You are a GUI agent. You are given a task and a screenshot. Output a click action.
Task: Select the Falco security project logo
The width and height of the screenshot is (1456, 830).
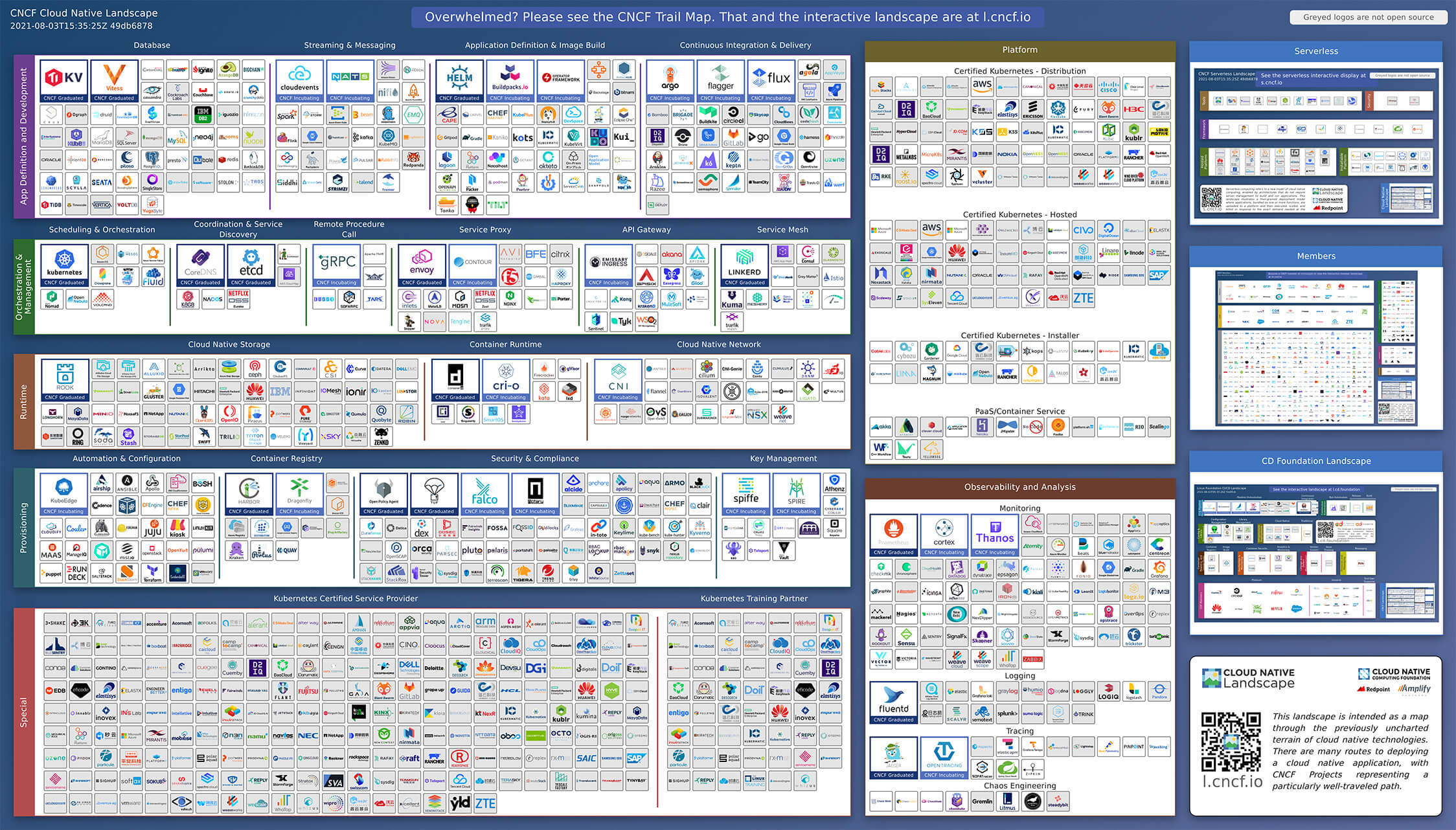pos(484,493)
